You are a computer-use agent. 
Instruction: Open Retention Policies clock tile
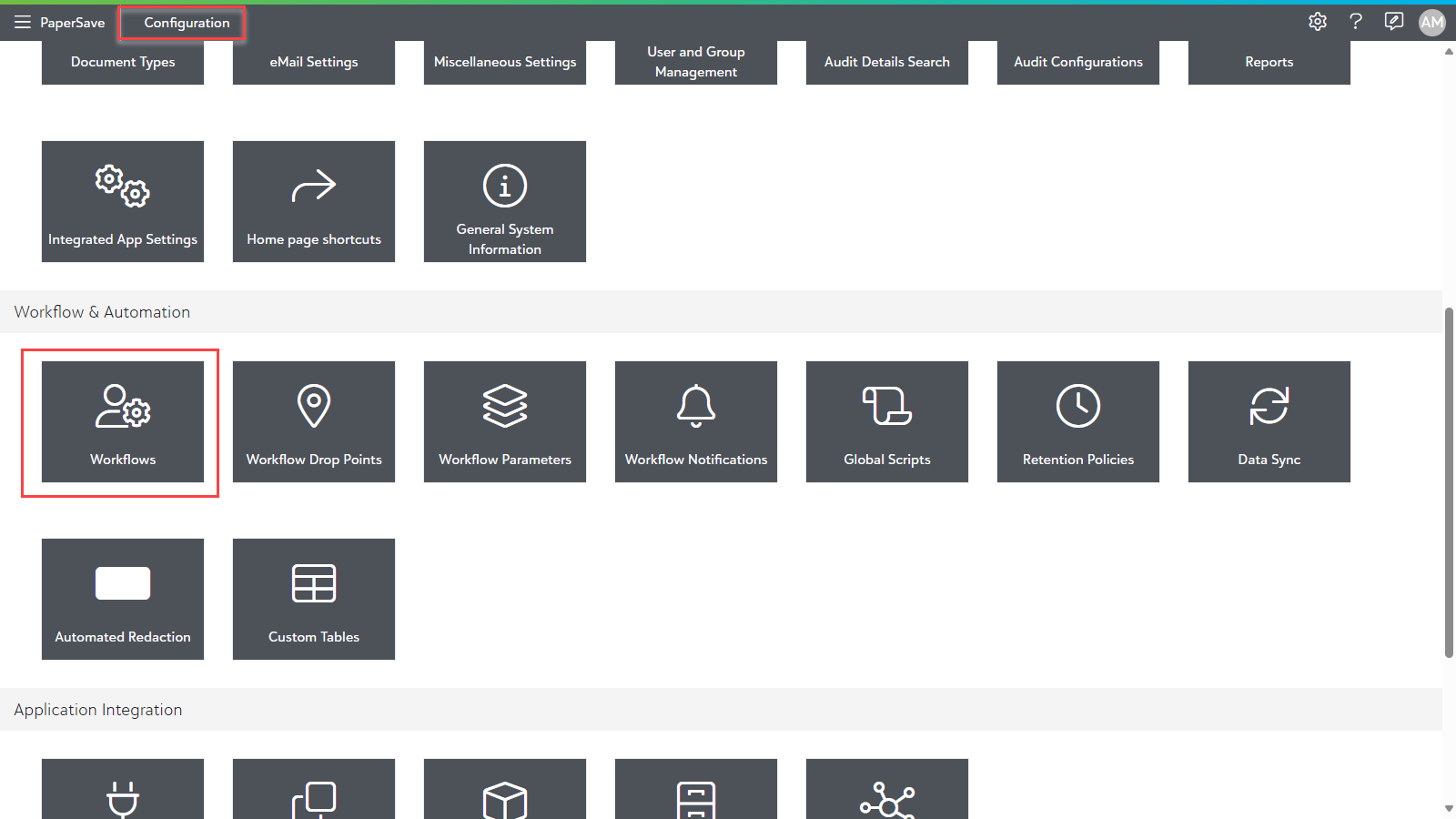pos(1078,421)
